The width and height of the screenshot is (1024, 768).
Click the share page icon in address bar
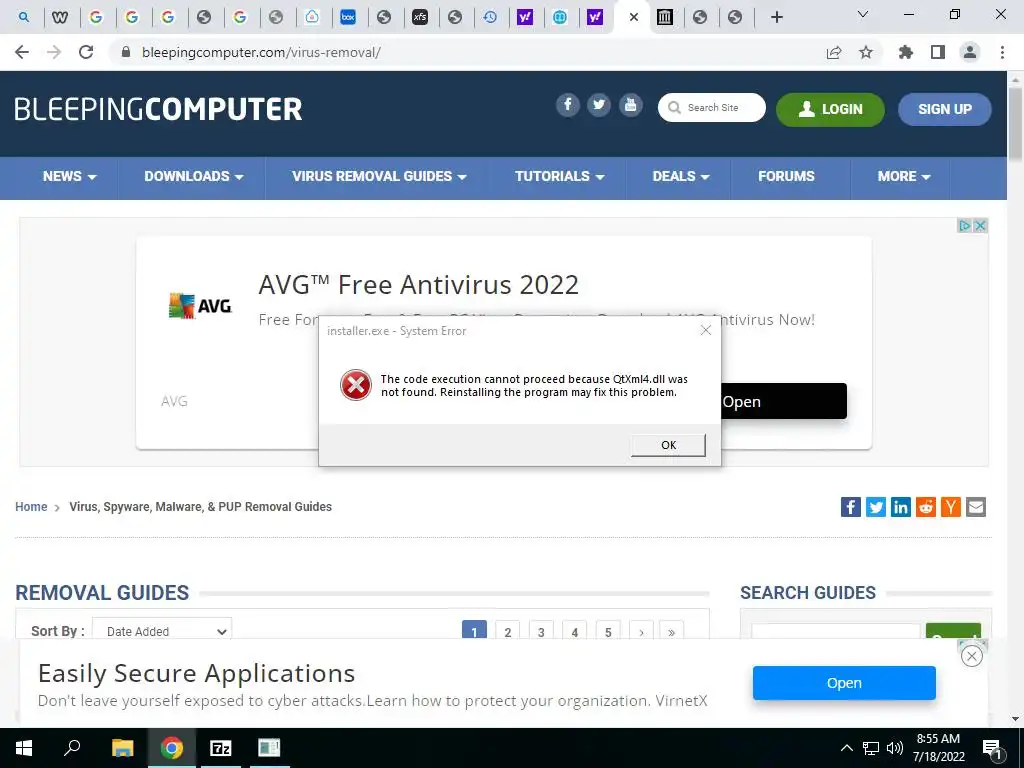[x=833, y=52]
